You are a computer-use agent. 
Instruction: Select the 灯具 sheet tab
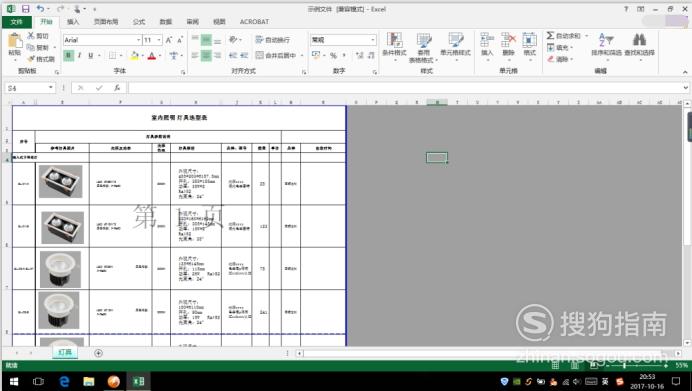65,352
